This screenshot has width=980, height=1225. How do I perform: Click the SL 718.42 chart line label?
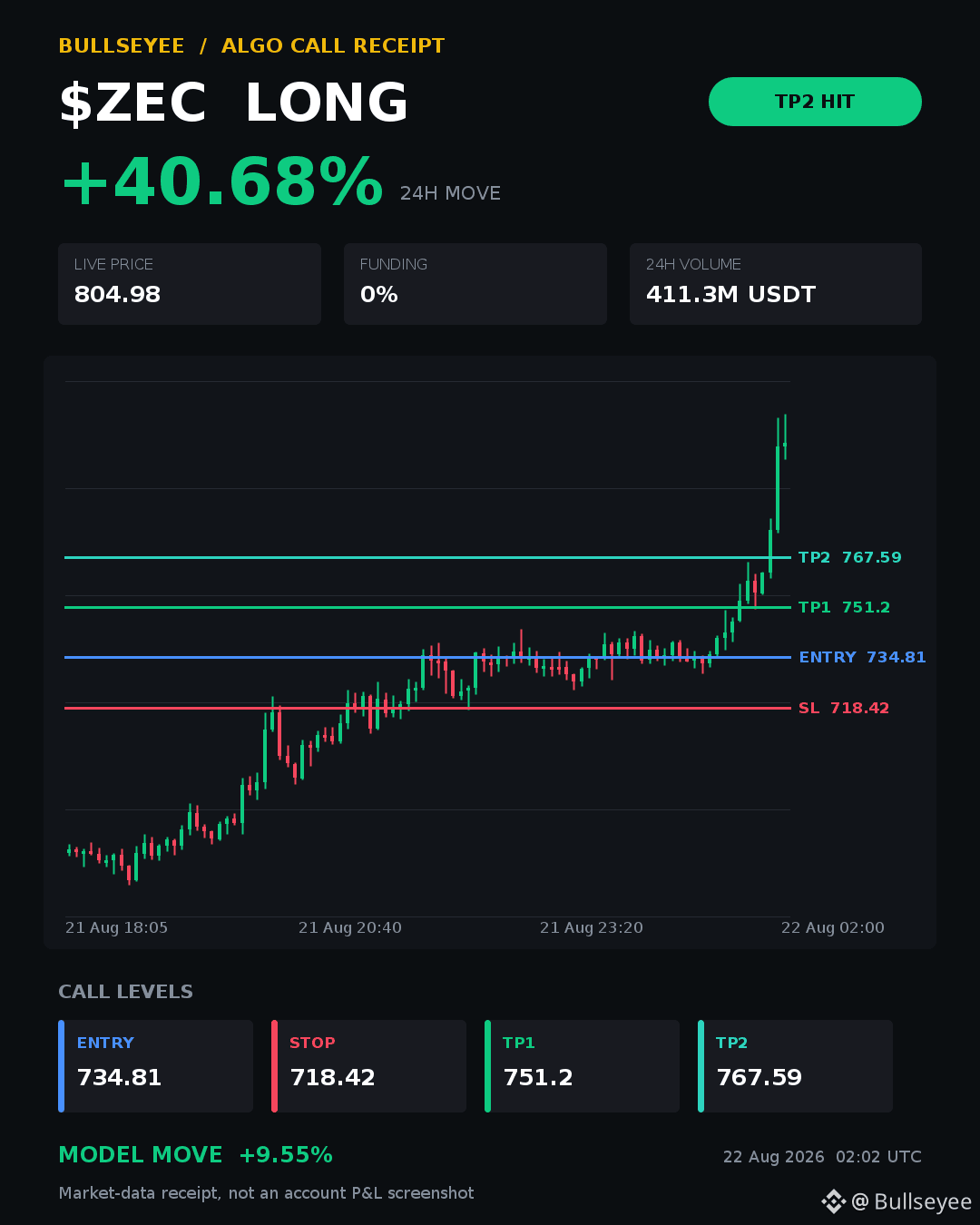(x=844, y=708)
